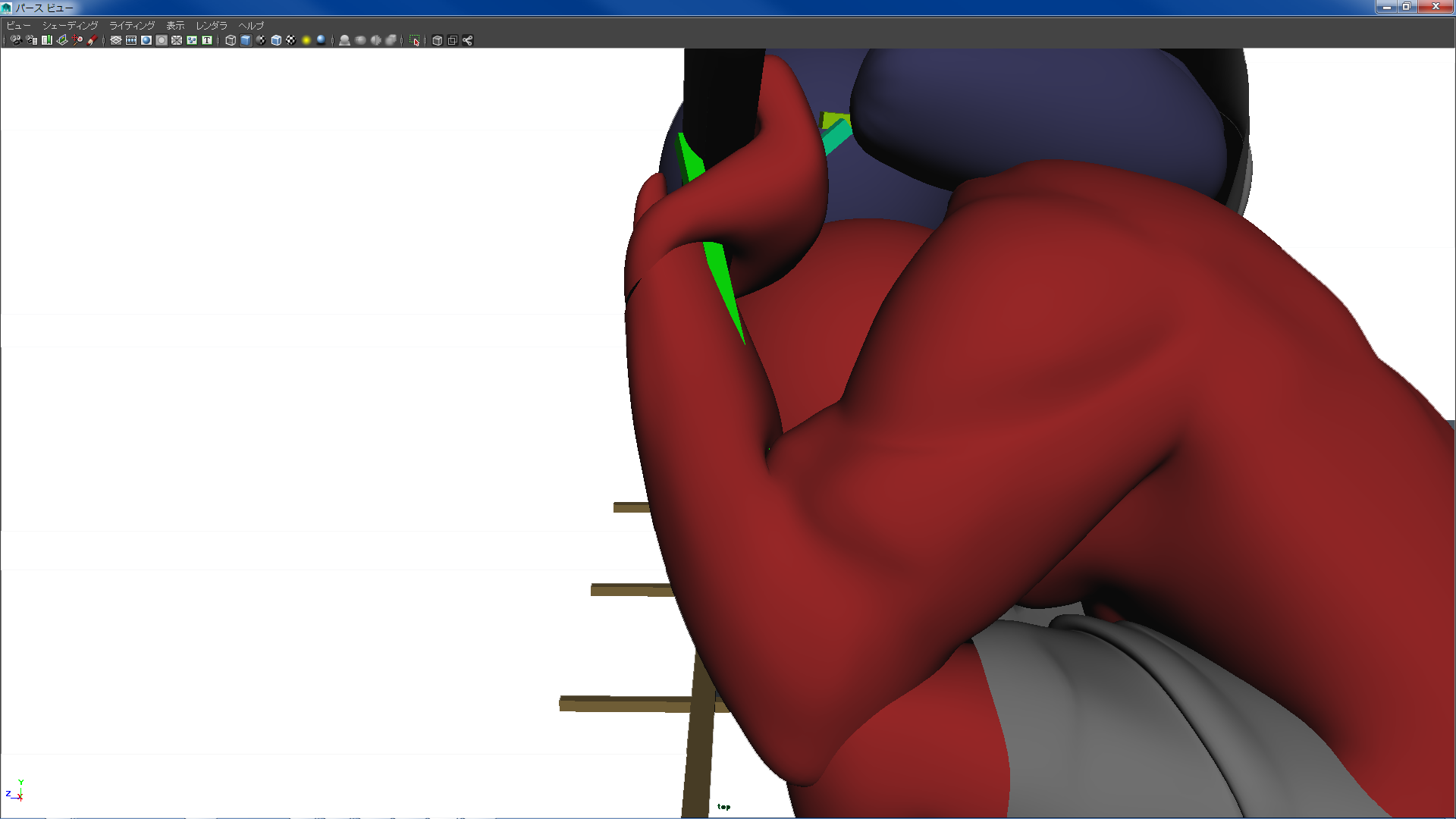Open the ビュー menu

point(18,25)
